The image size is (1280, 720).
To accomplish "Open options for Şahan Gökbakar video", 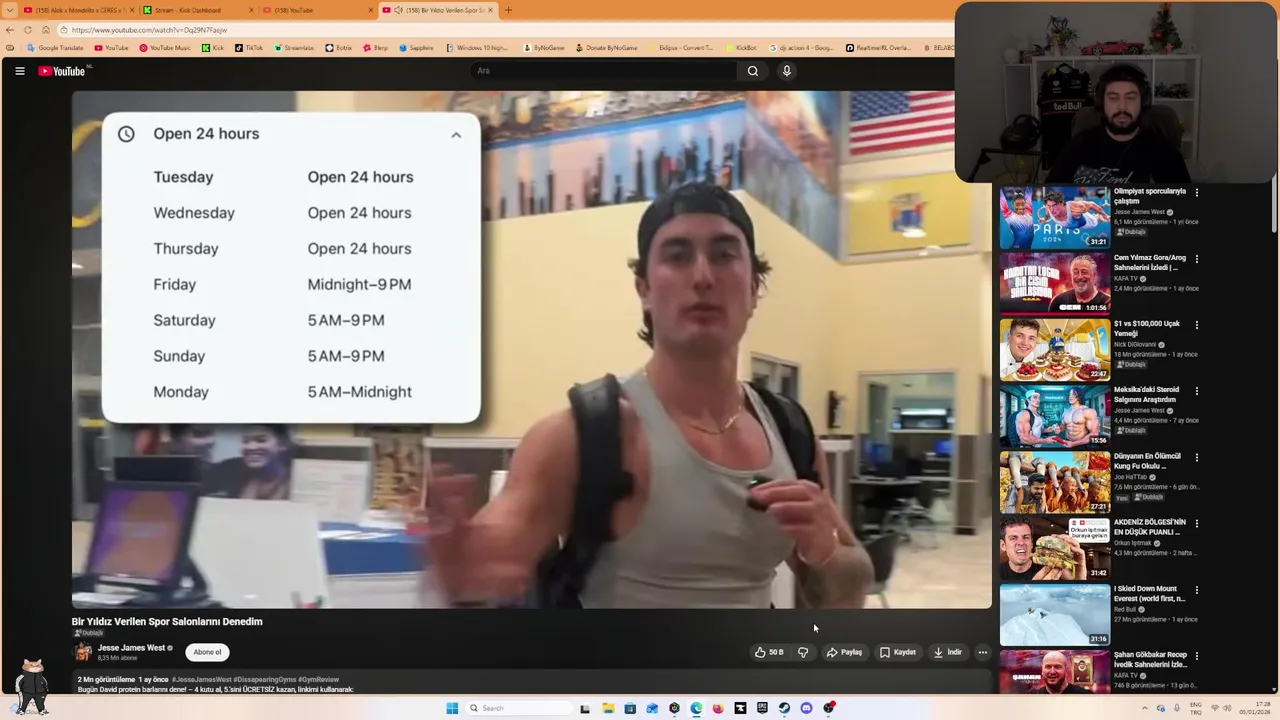I will coord(1197,656).
